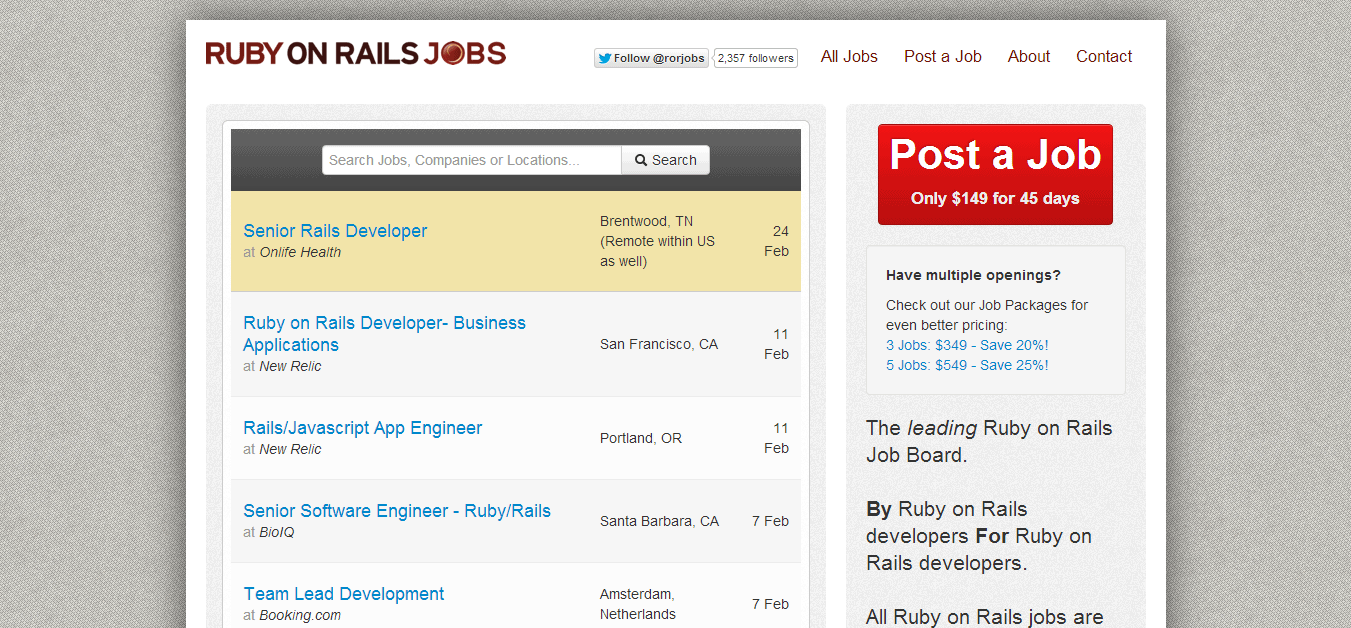Click the Ruby on Rails Jobs logo
This screenshot has height=628, width=1351.
[x=355, y=54]
